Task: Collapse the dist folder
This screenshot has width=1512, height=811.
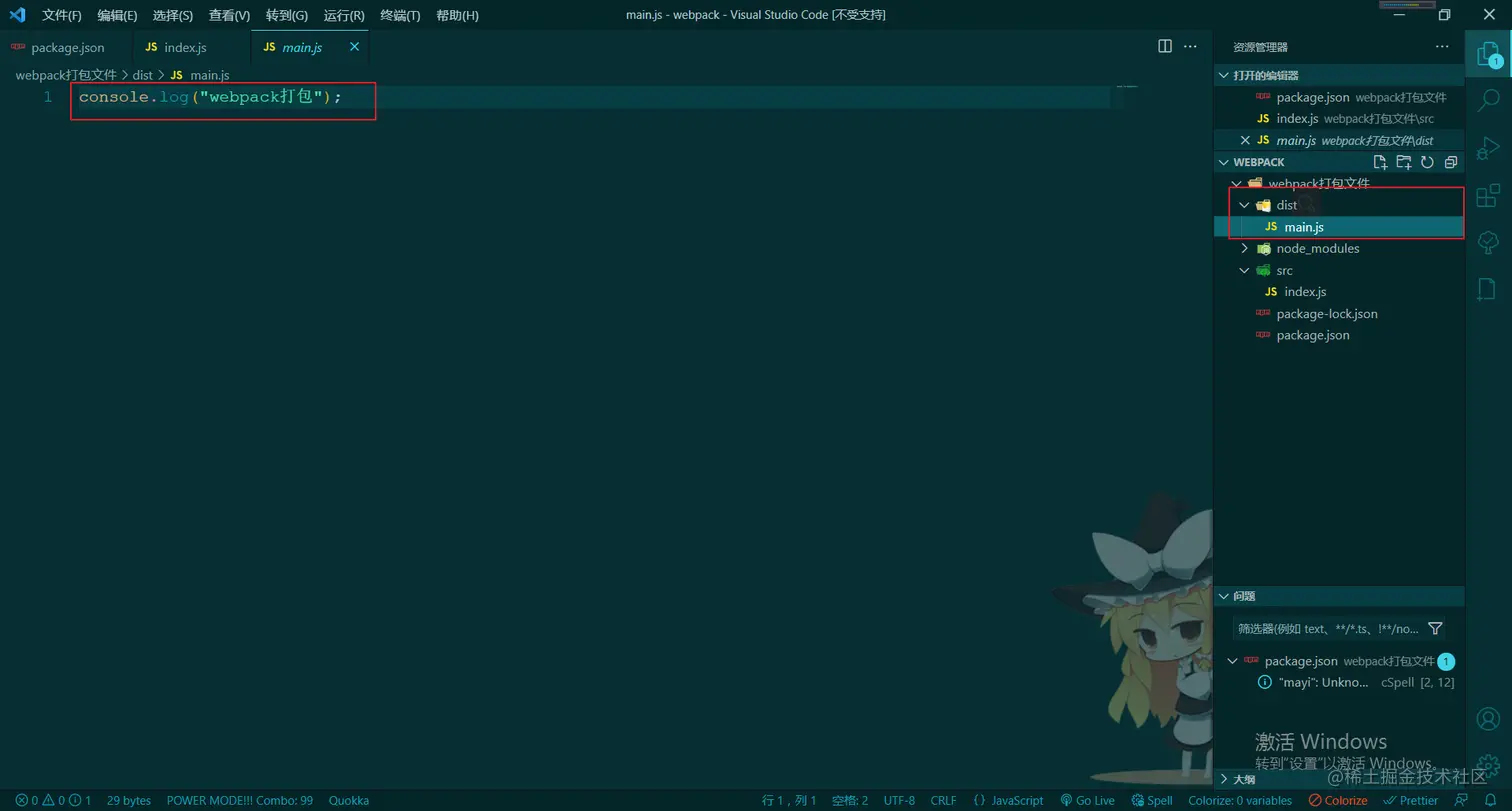Action: point(1245,205)
